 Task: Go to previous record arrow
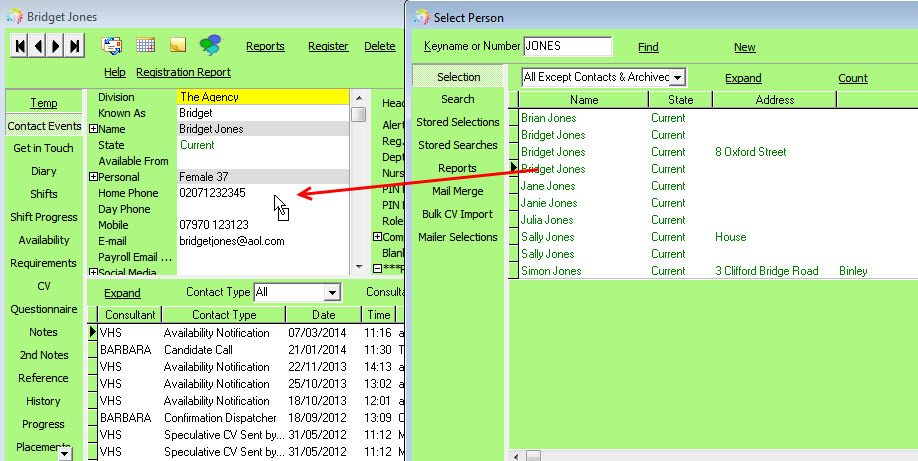tap(38, 46)
